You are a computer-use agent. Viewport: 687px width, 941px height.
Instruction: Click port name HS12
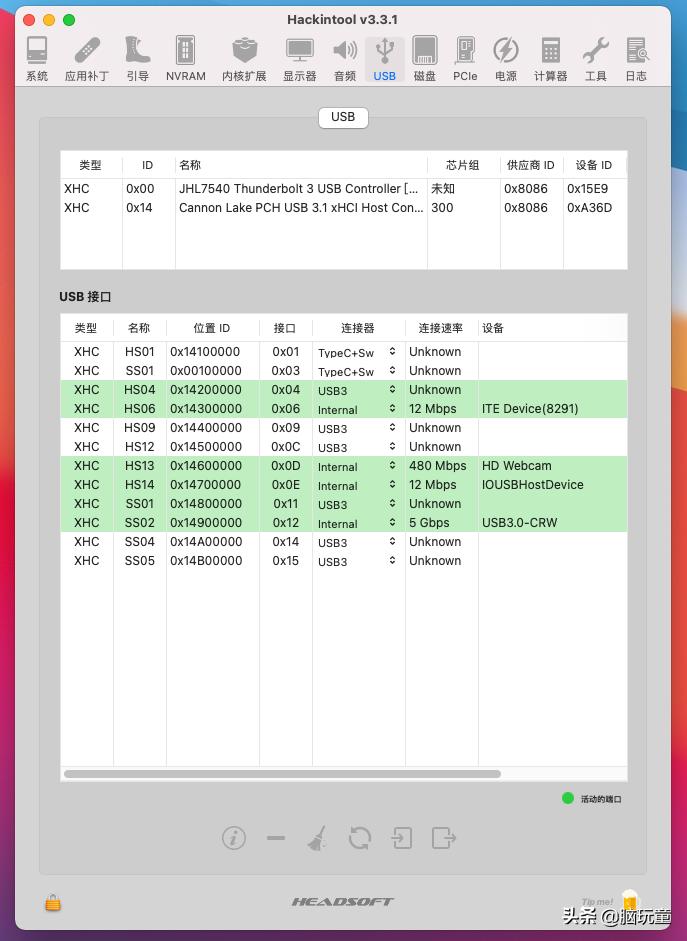pyautogui.click(x=140, y=446)
